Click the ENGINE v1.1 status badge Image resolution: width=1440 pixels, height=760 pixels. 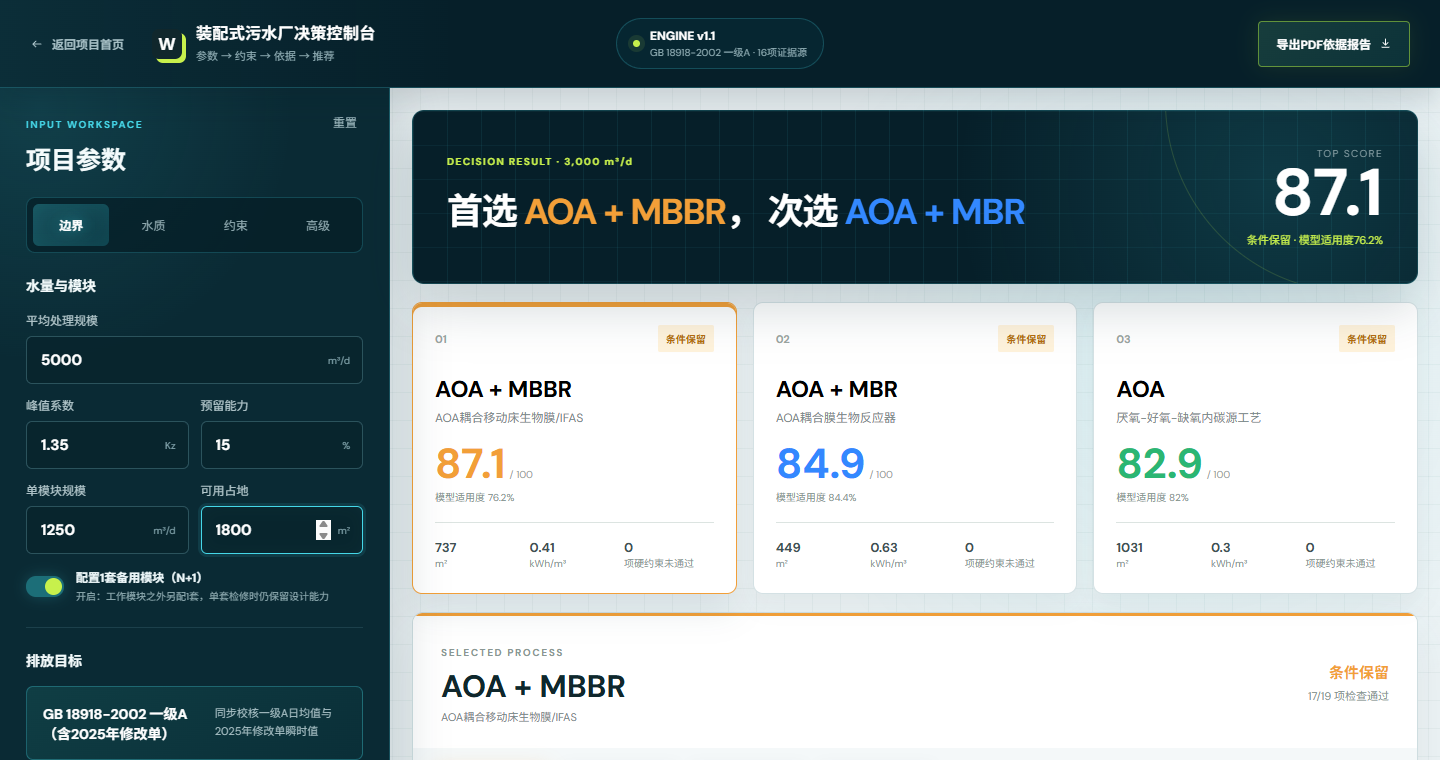pyautogui.click(x=719, y=44)
